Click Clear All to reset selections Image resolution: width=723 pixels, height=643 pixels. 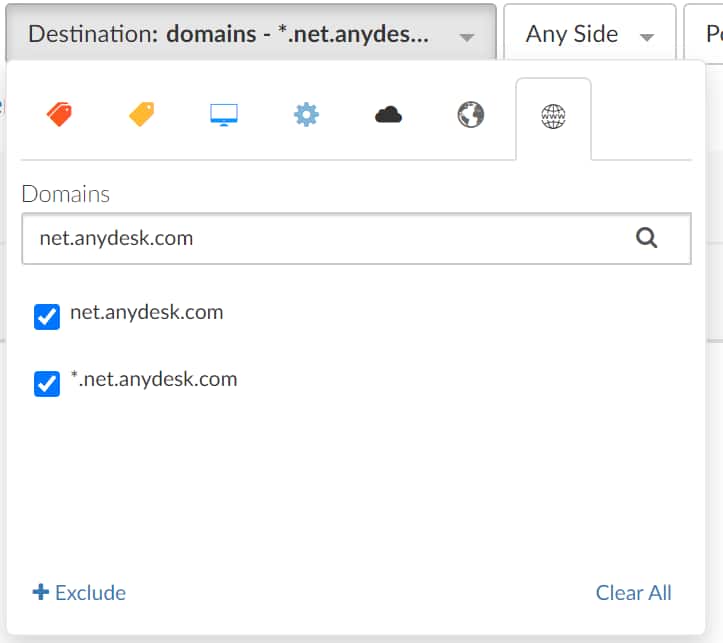tap(633, 592)
